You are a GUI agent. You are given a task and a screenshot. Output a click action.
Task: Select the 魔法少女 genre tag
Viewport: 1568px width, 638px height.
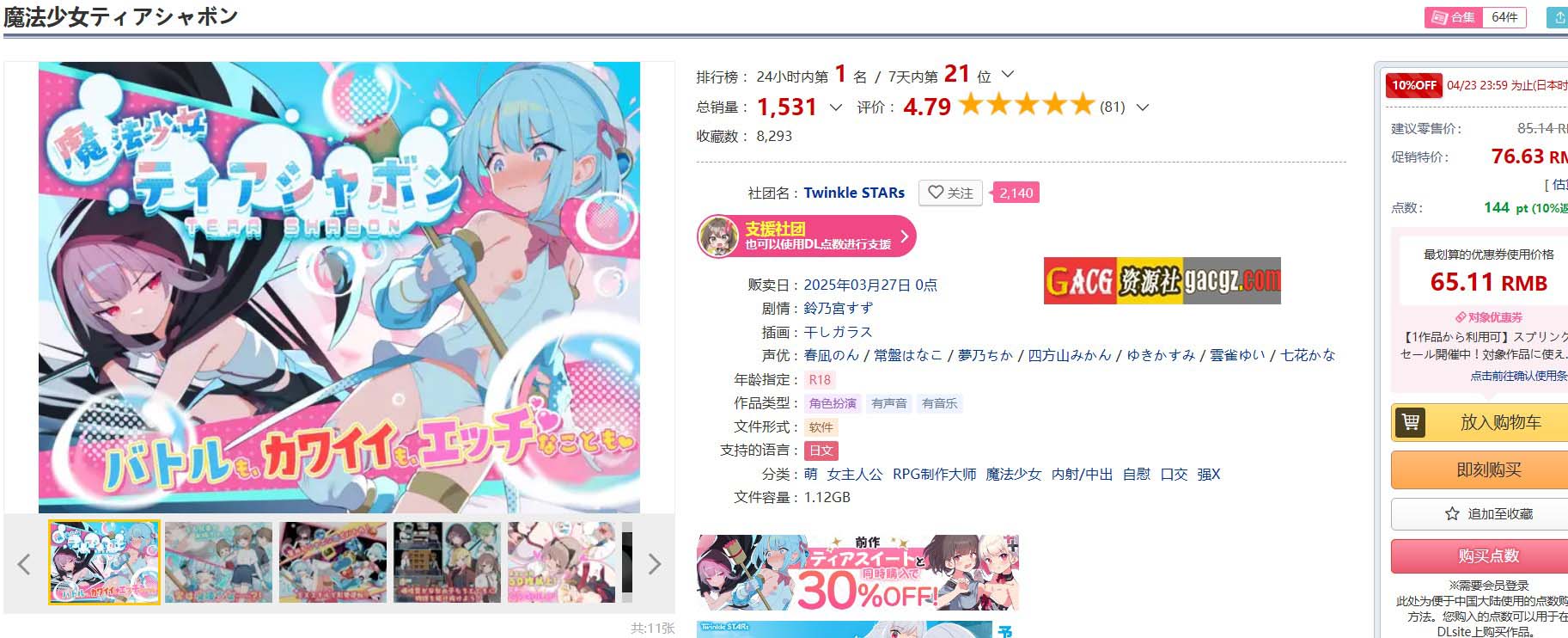1013,474
